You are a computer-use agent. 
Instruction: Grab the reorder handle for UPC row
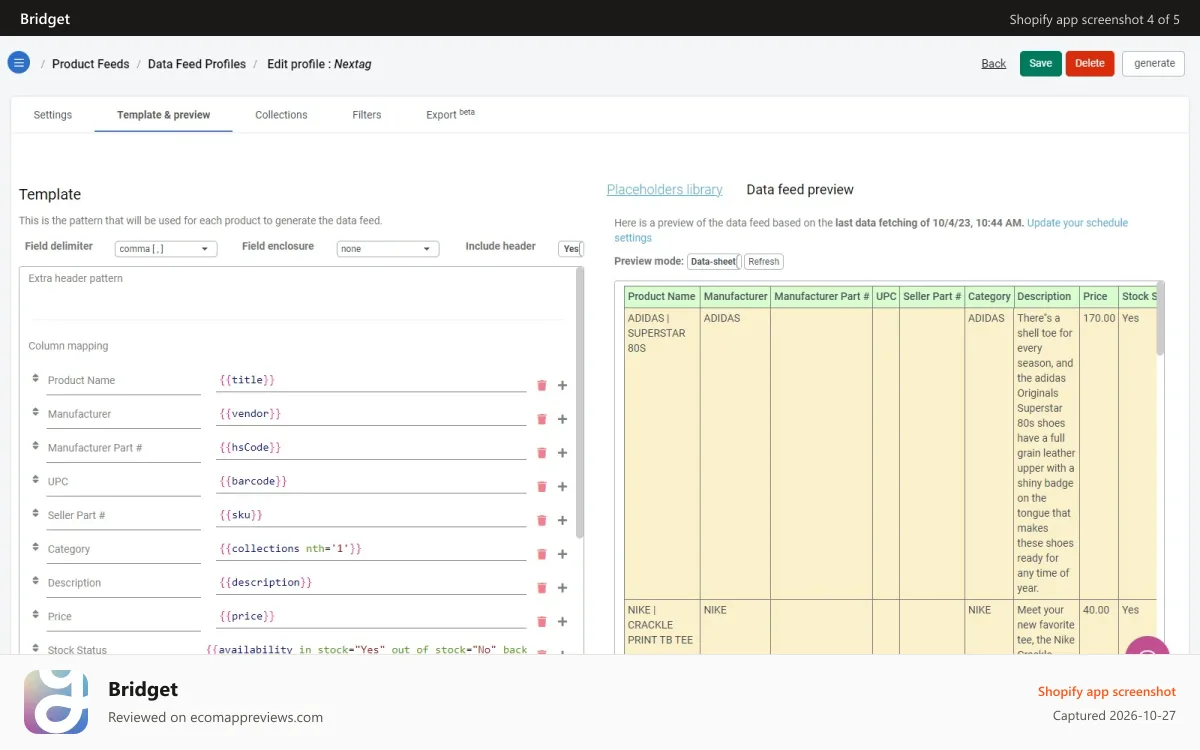(36, 480)
